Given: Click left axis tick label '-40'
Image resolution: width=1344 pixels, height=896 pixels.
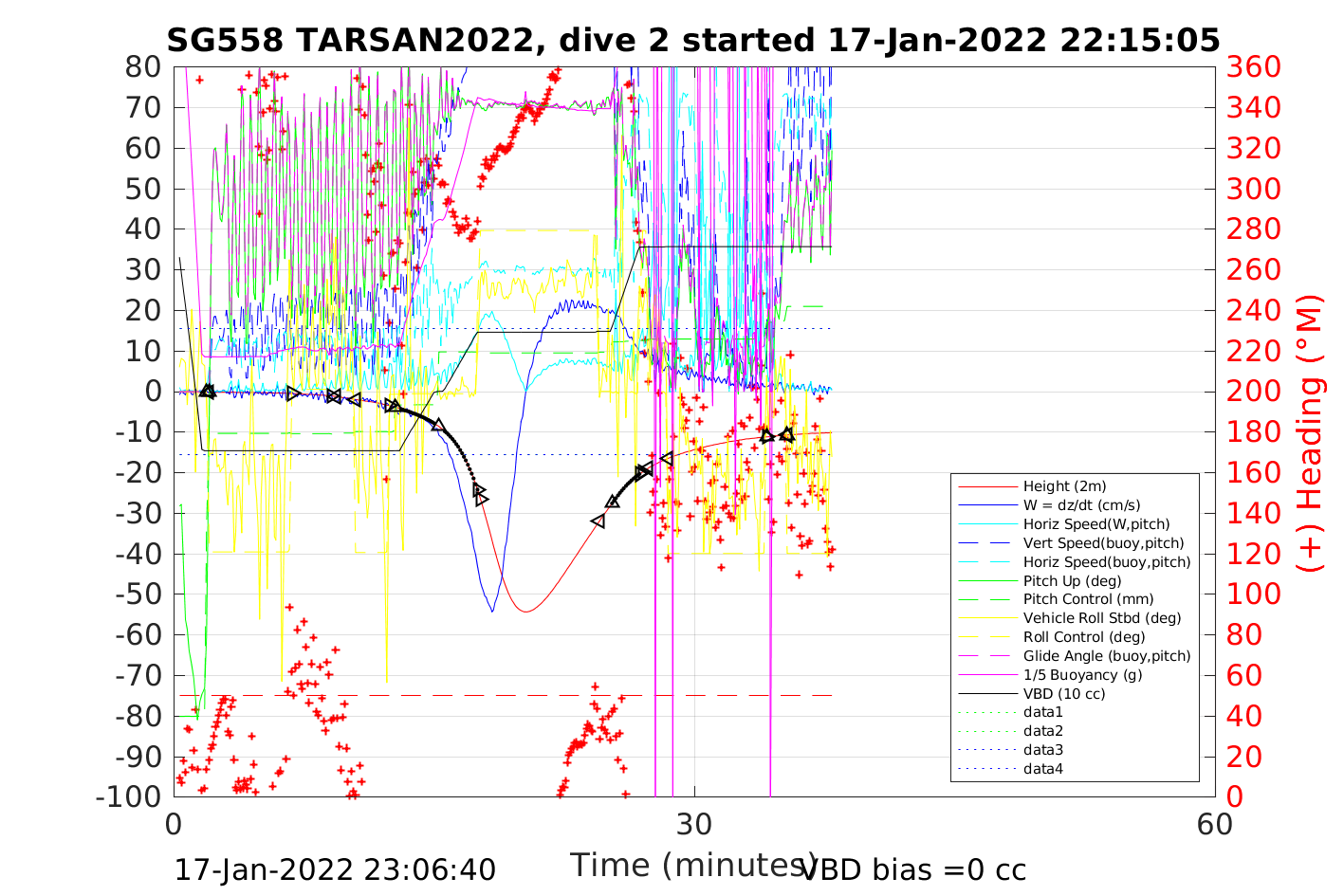Looking at the screenshot, I should (139, 553).
